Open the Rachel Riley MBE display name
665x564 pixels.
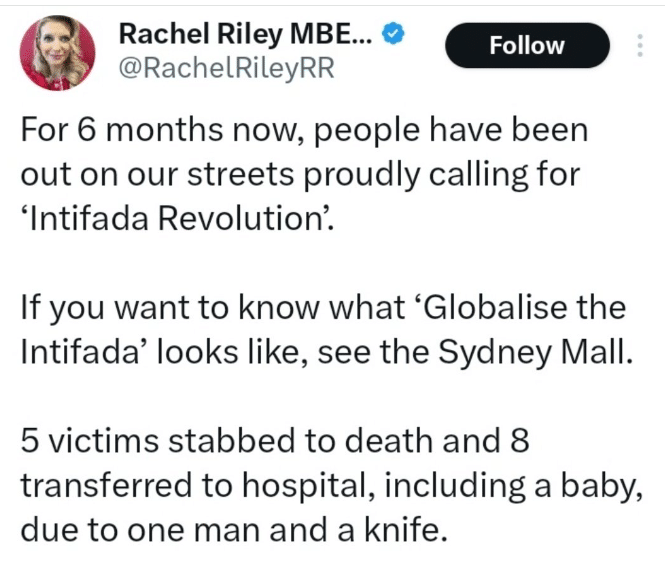tap(246, 34)
